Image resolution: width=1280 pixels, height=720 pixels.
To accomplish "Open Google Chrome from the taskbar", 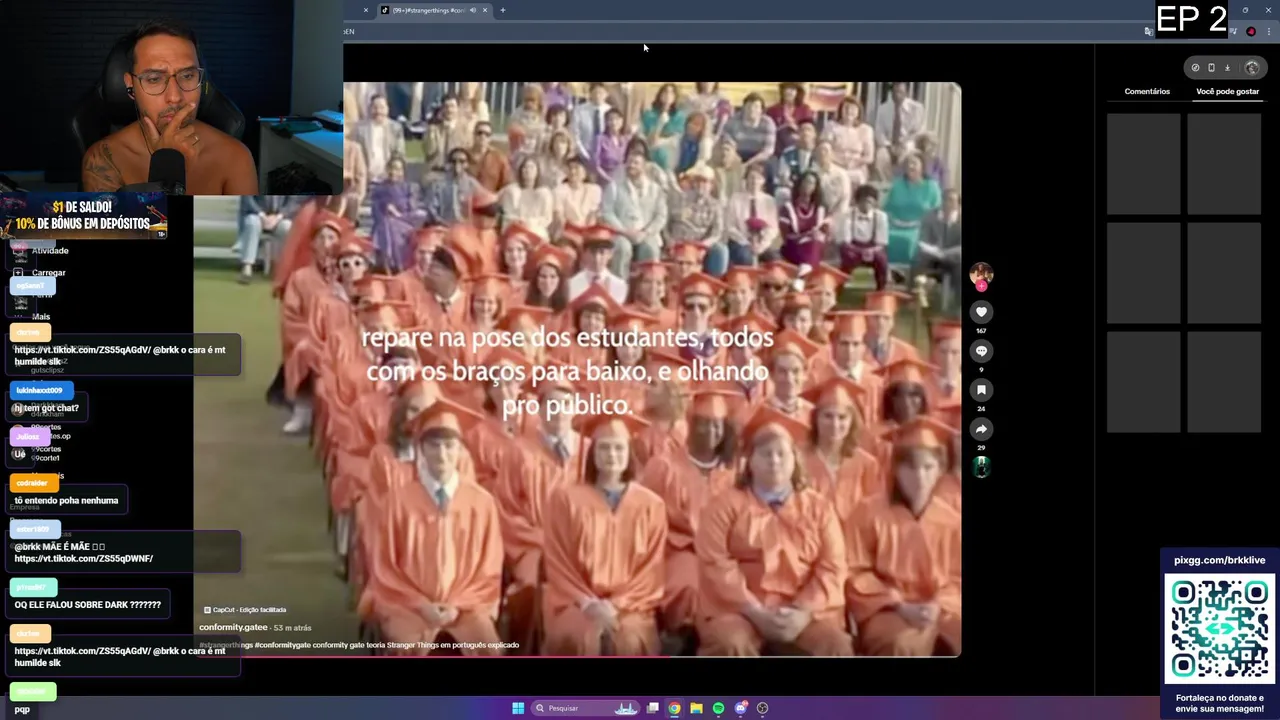I will pyautogui.click(x=675, y=708).
